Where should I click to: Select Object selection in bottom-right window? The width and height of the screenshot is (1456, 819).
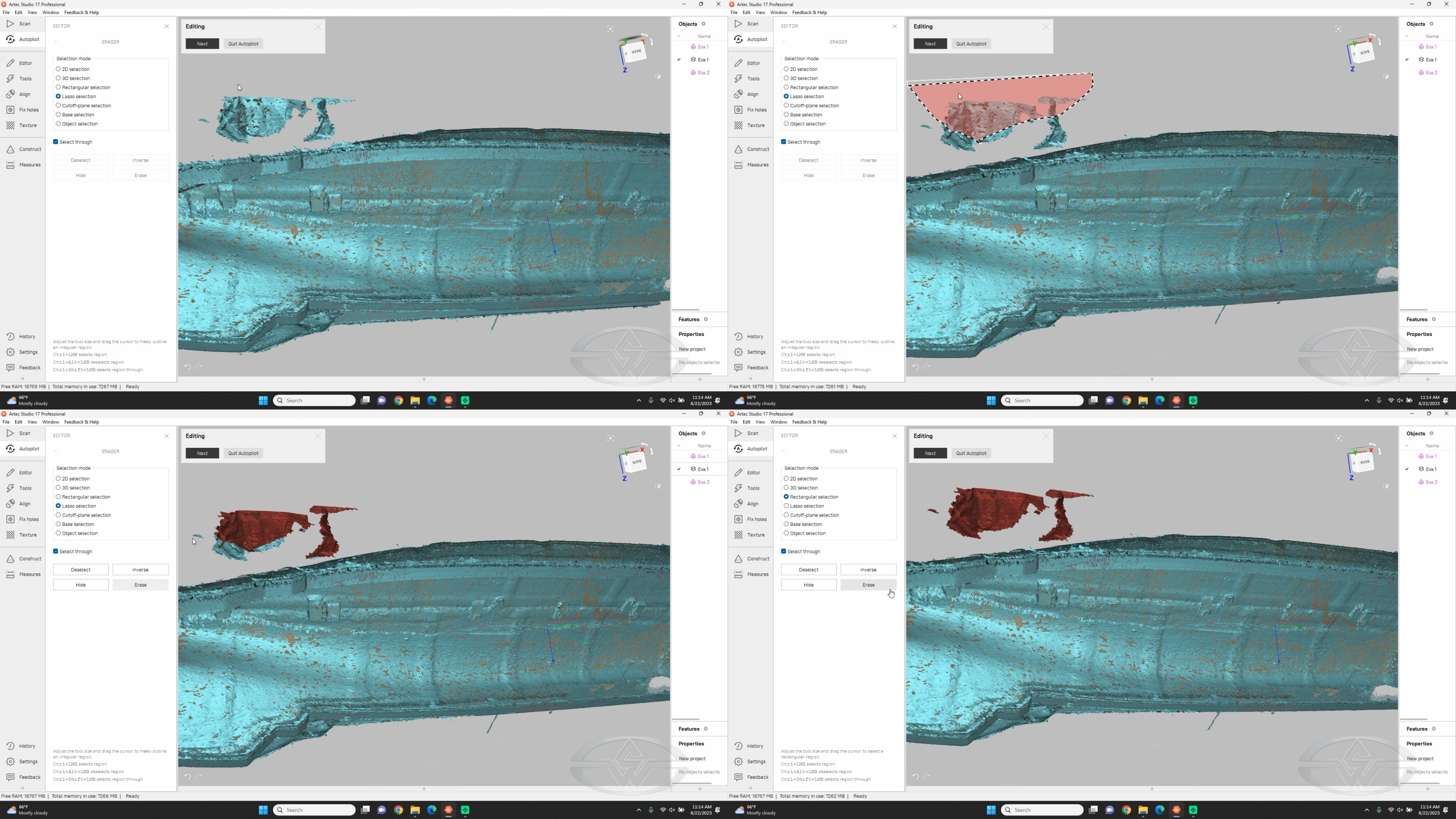click(805, 533)
